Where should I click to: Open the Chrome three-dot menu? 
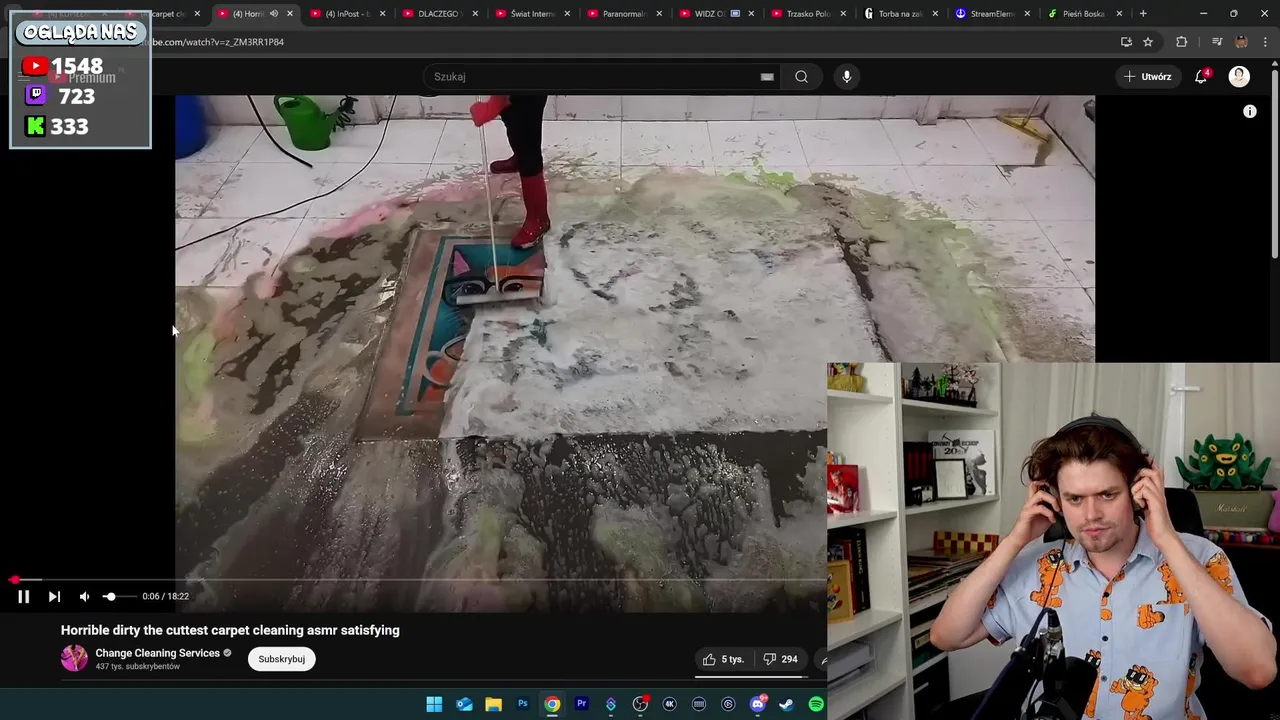pos(1266,42)
